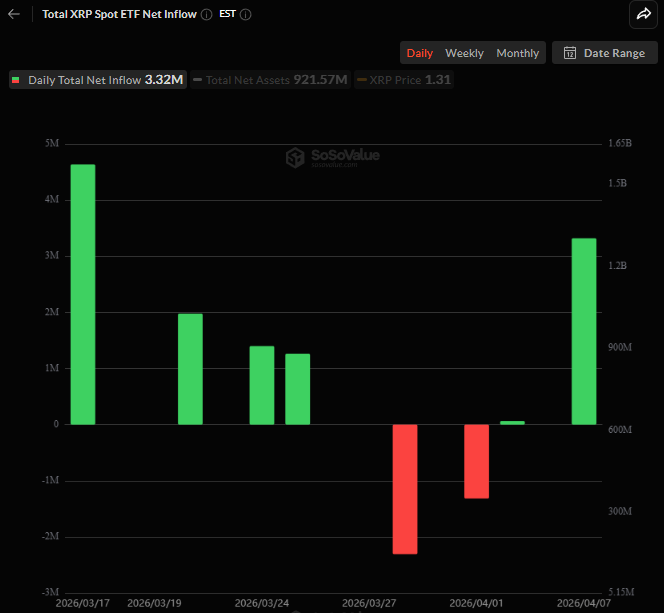This screenshot has height=613, width=664.
Task: Click the red-green Daily Total Net Inflow swatch
Action: point(16,80)
